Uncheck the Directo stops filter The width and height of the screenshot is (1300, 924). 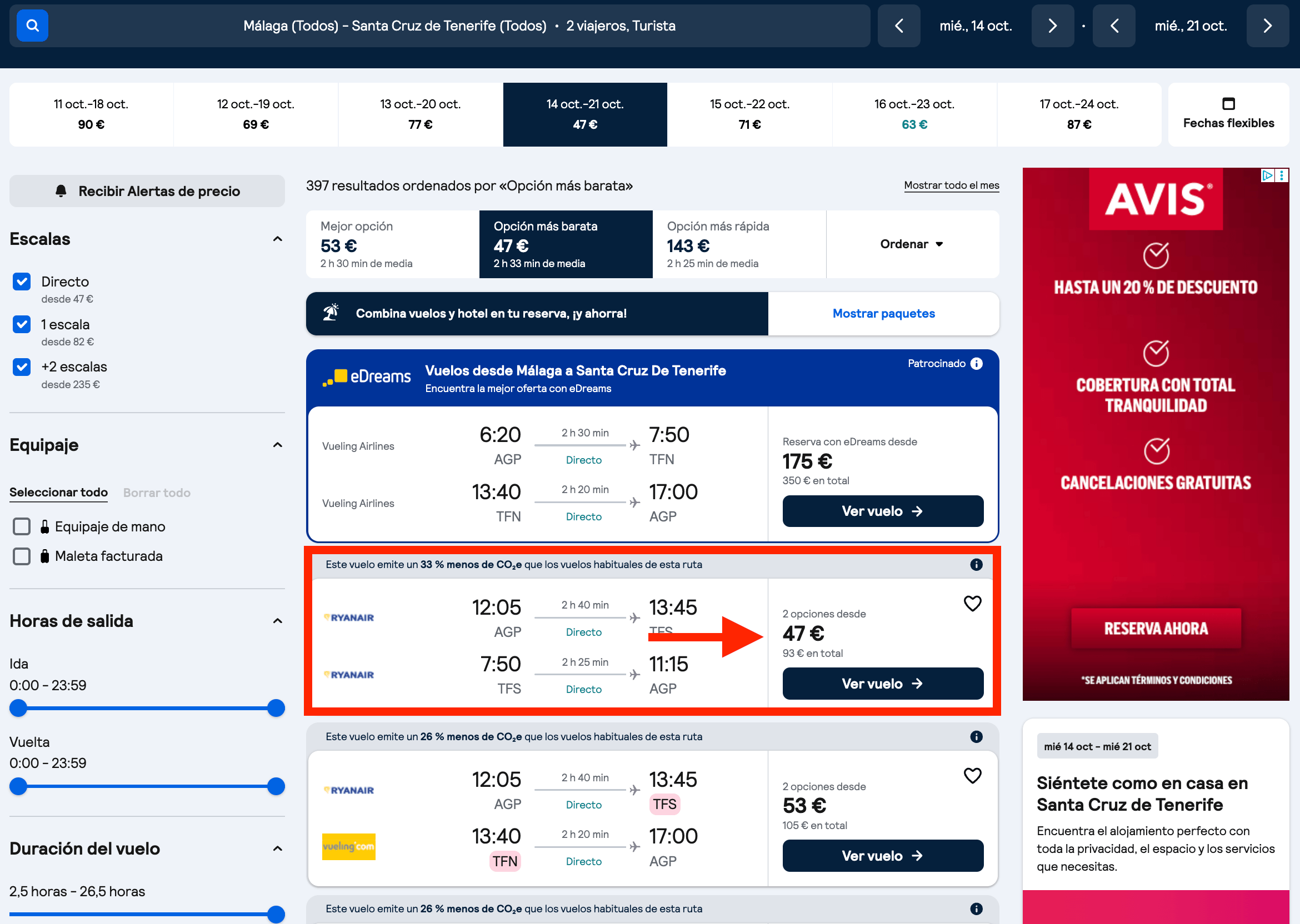point(22,282)
